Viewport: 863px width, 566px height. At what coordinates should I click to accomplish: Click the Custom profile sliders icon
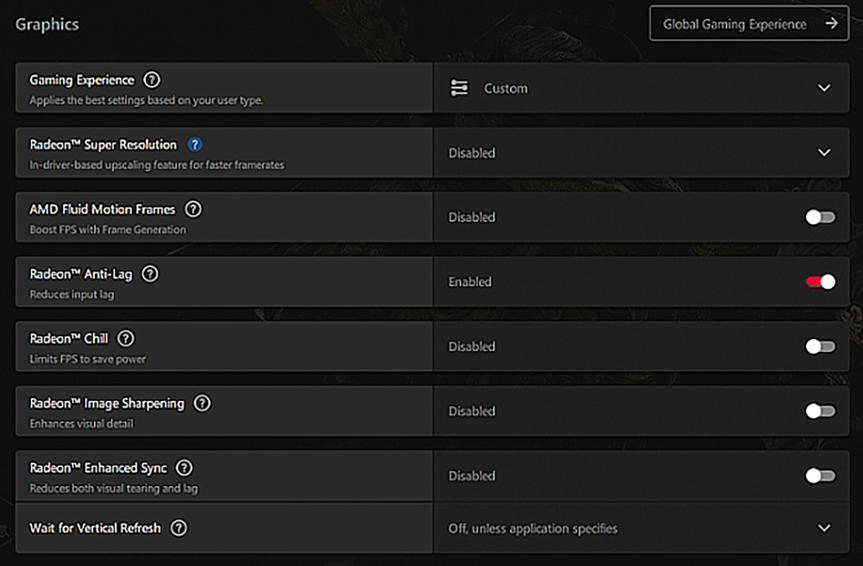click(459, 88)
